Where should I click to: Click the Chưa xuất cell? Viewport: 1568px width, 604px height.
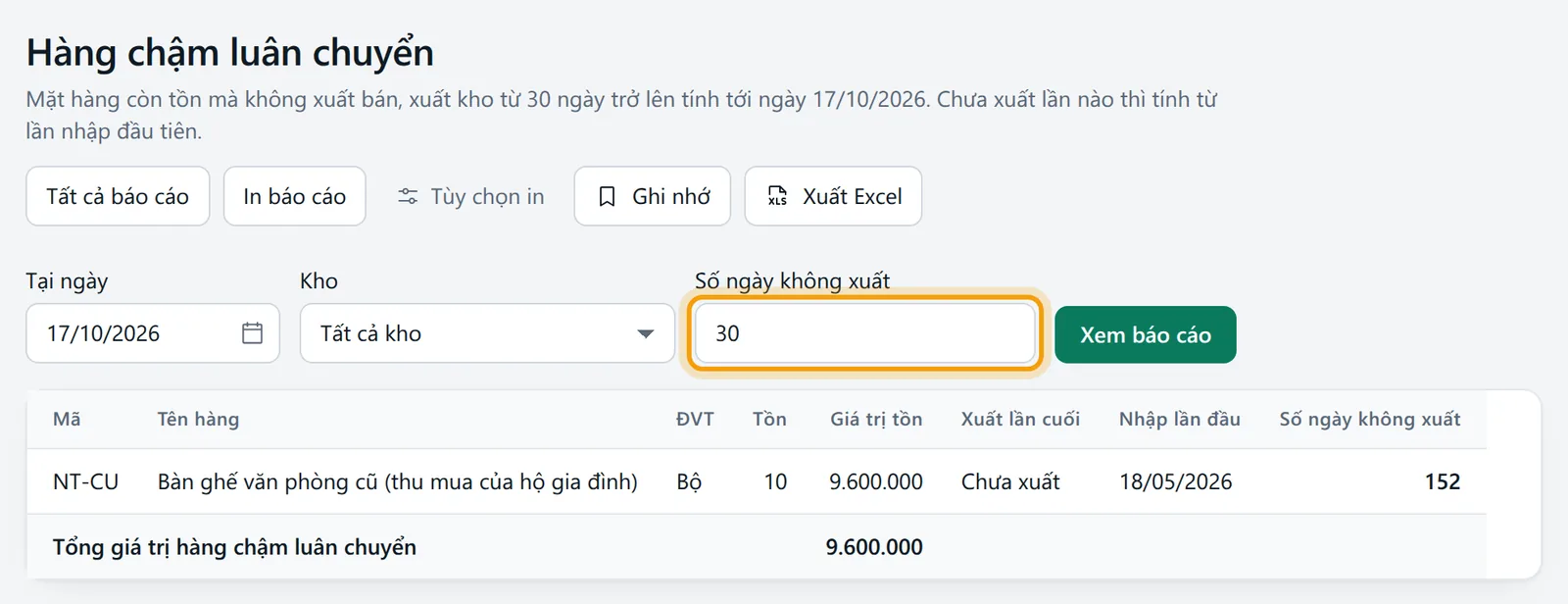(x=1010, y=481)
